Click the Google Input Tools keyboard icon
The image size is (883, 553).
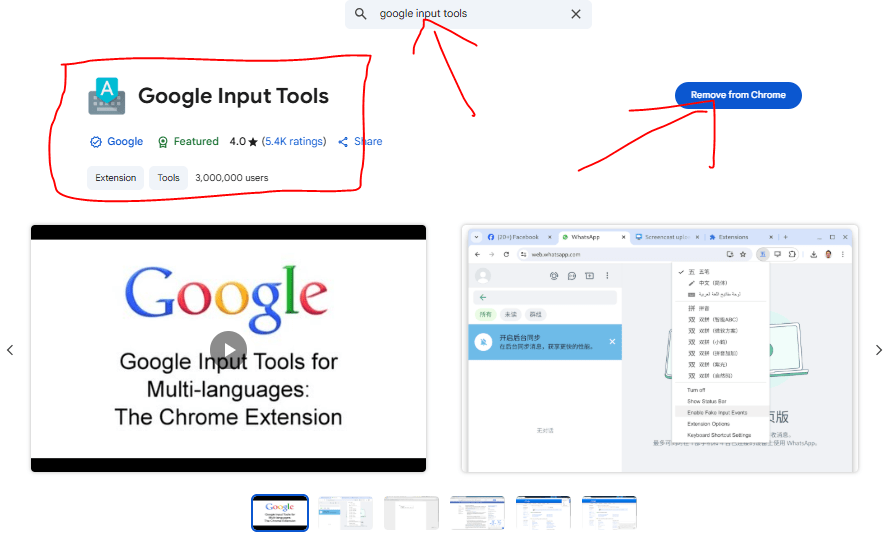click(106, 96)
